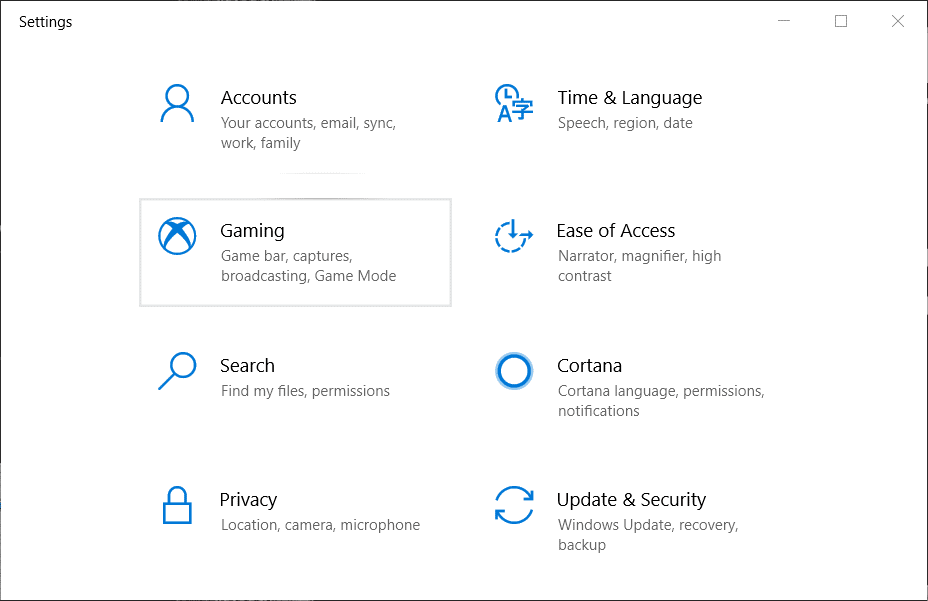Open the Search settings title
Screen dimensions: 928x601
pos(247,366)
